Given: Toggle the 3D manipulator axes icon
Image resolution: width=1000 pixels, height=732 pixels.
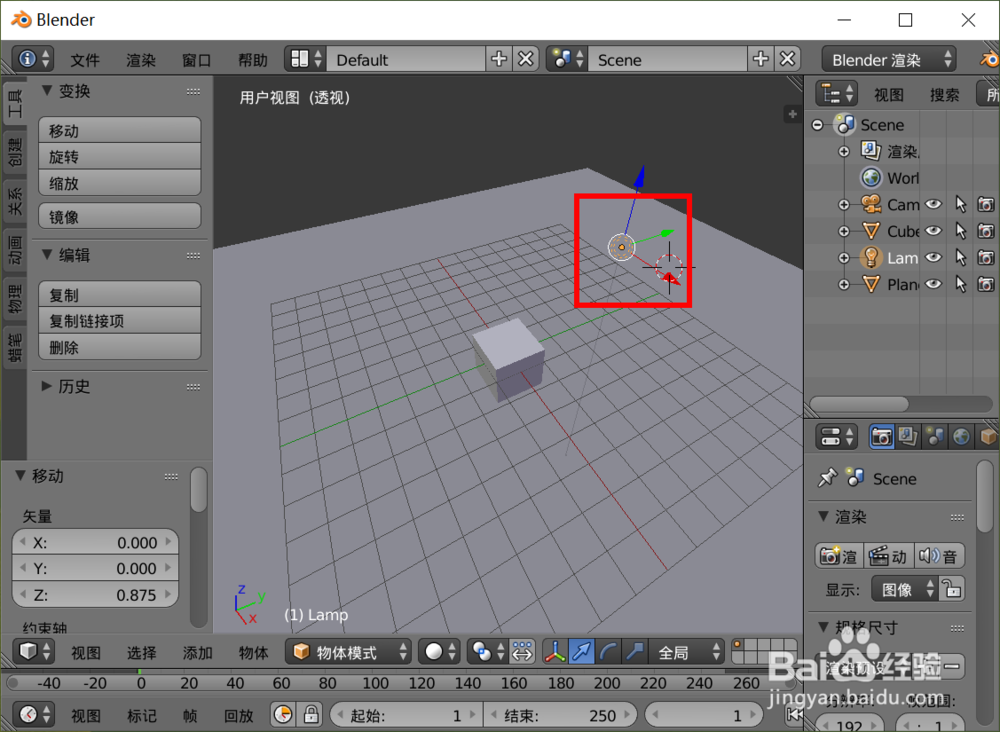Looking at the screenshot, I should coord(555,652).
